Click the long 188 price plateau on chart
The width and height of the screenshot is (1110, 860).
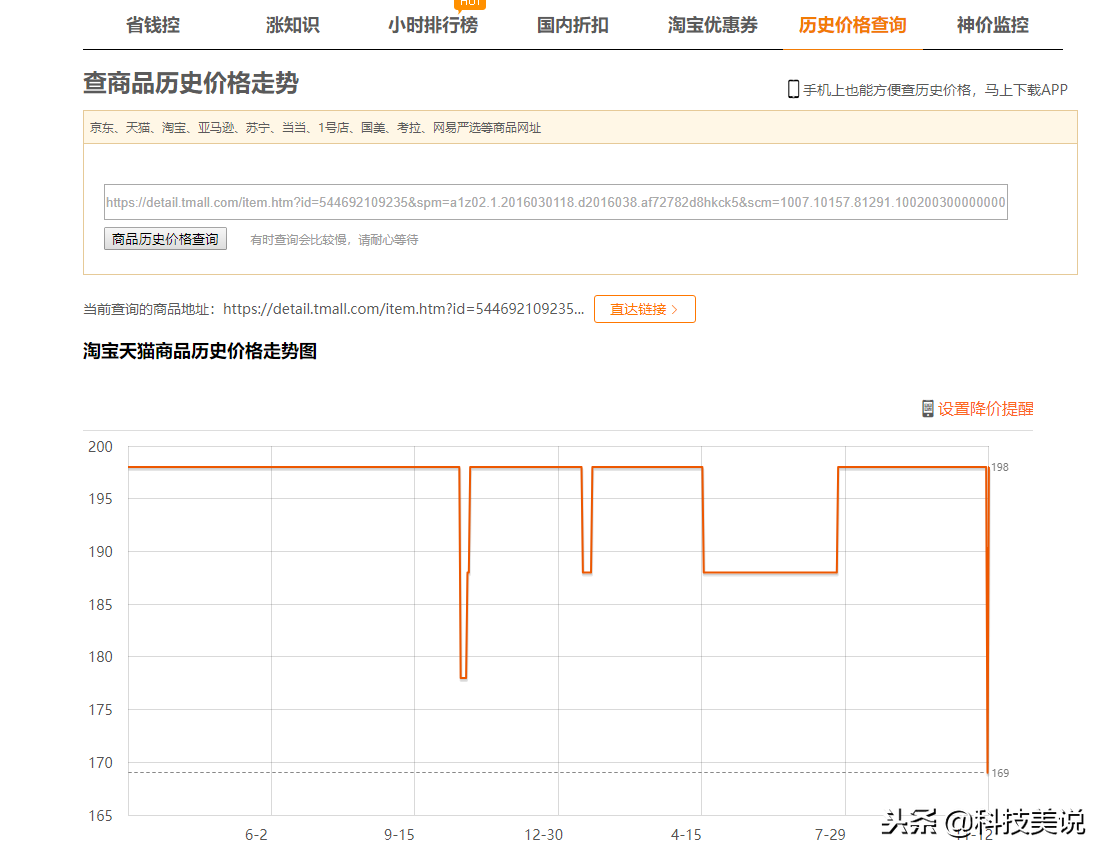770,572
